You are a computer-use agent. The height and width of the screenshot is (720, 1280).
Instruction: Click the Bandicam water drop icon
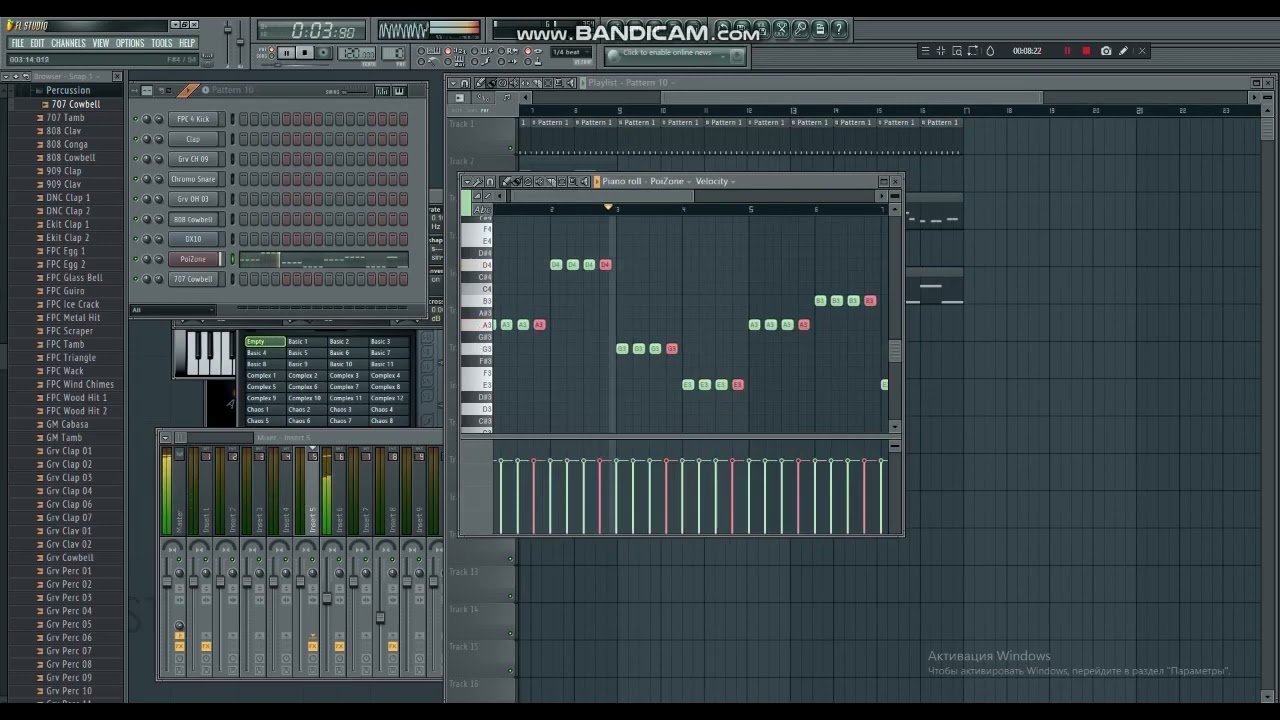tap(990, 51)
